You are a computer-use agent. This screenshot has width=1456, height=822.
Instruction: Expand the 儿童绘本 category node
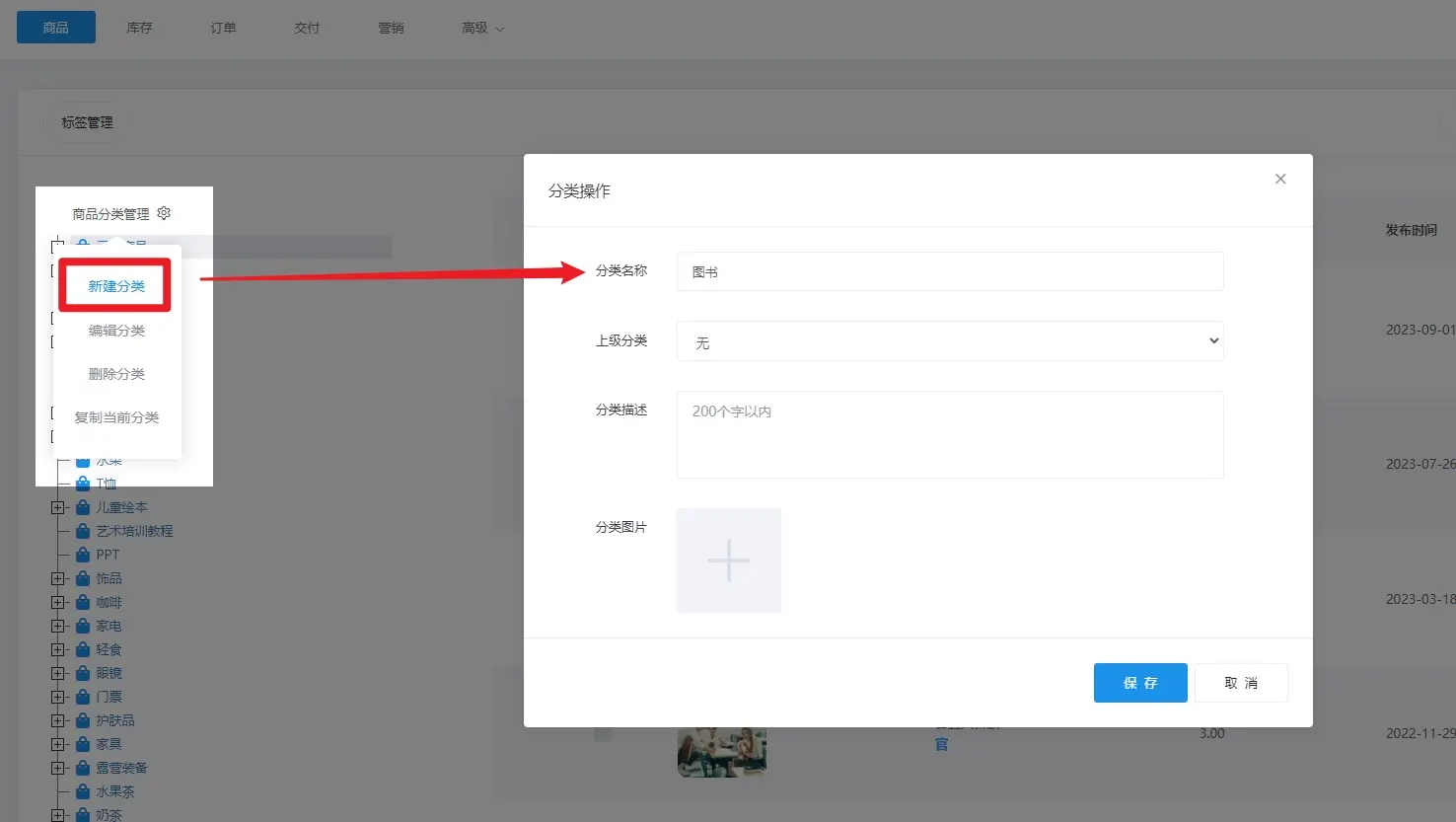tap(57, 507)
